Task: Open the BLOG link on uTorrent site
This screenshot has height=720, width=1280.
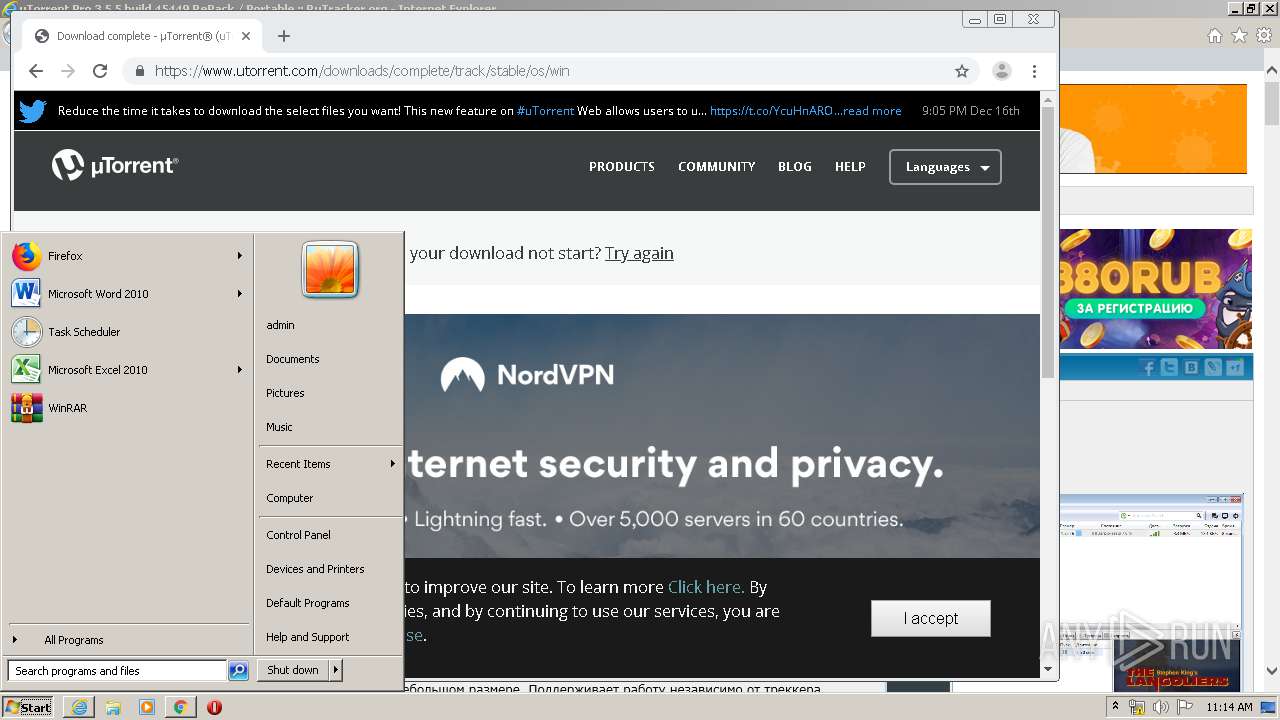Action: coord(795,167)
